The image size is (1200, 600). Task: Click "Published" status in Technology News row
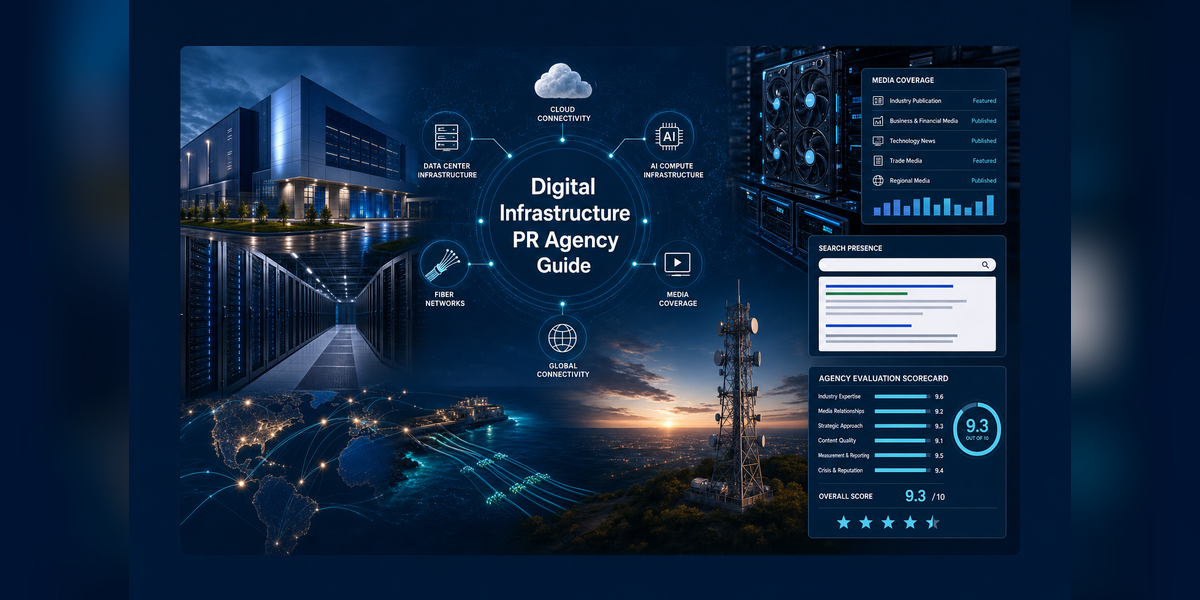tap(984, 141)
